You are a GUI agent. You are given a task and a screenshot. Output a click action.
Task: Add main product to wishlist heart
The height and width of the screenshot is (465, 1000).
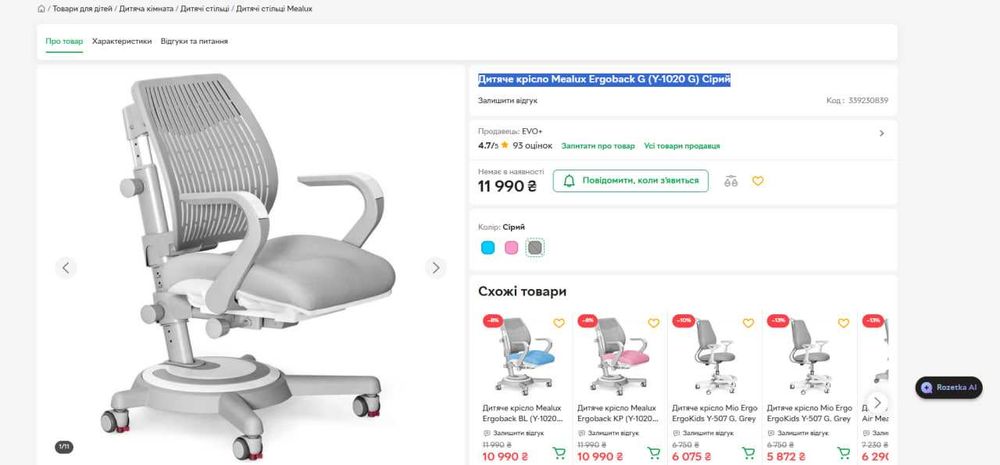click(758, 181)
